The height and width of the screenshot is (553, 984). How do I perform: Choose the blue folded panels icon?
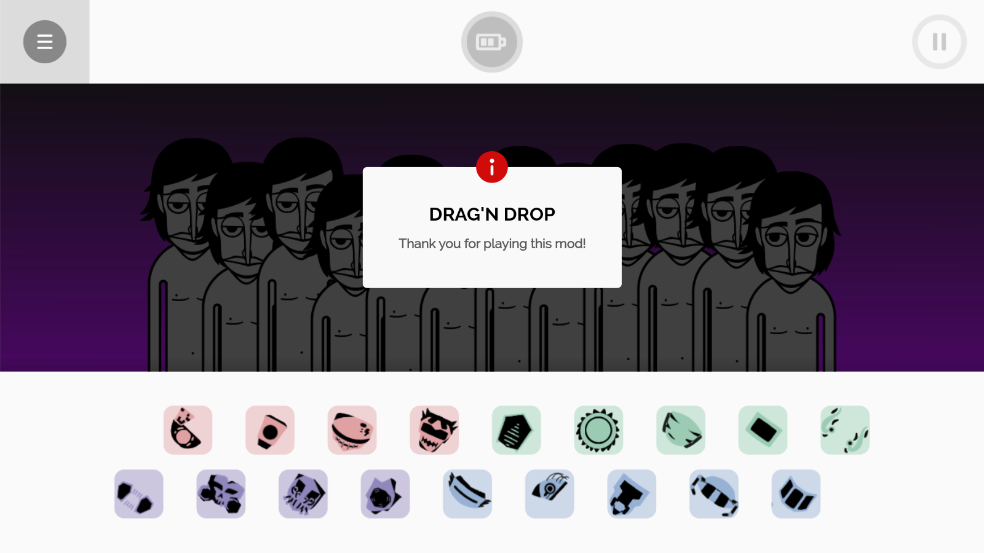pyautogui.click(x=796, y=494)
